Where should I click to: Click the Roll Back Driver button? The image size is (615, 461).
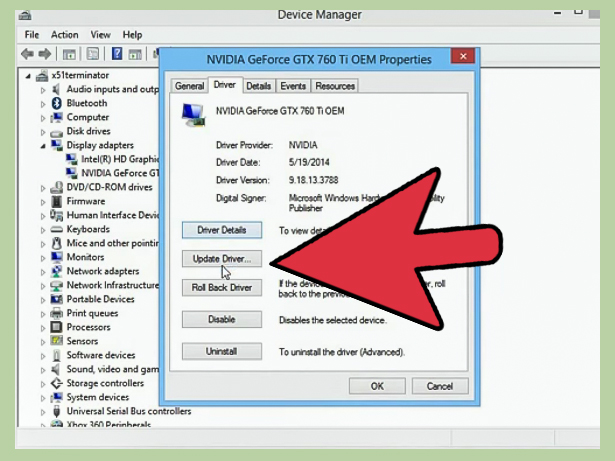[x=222, y=288]
